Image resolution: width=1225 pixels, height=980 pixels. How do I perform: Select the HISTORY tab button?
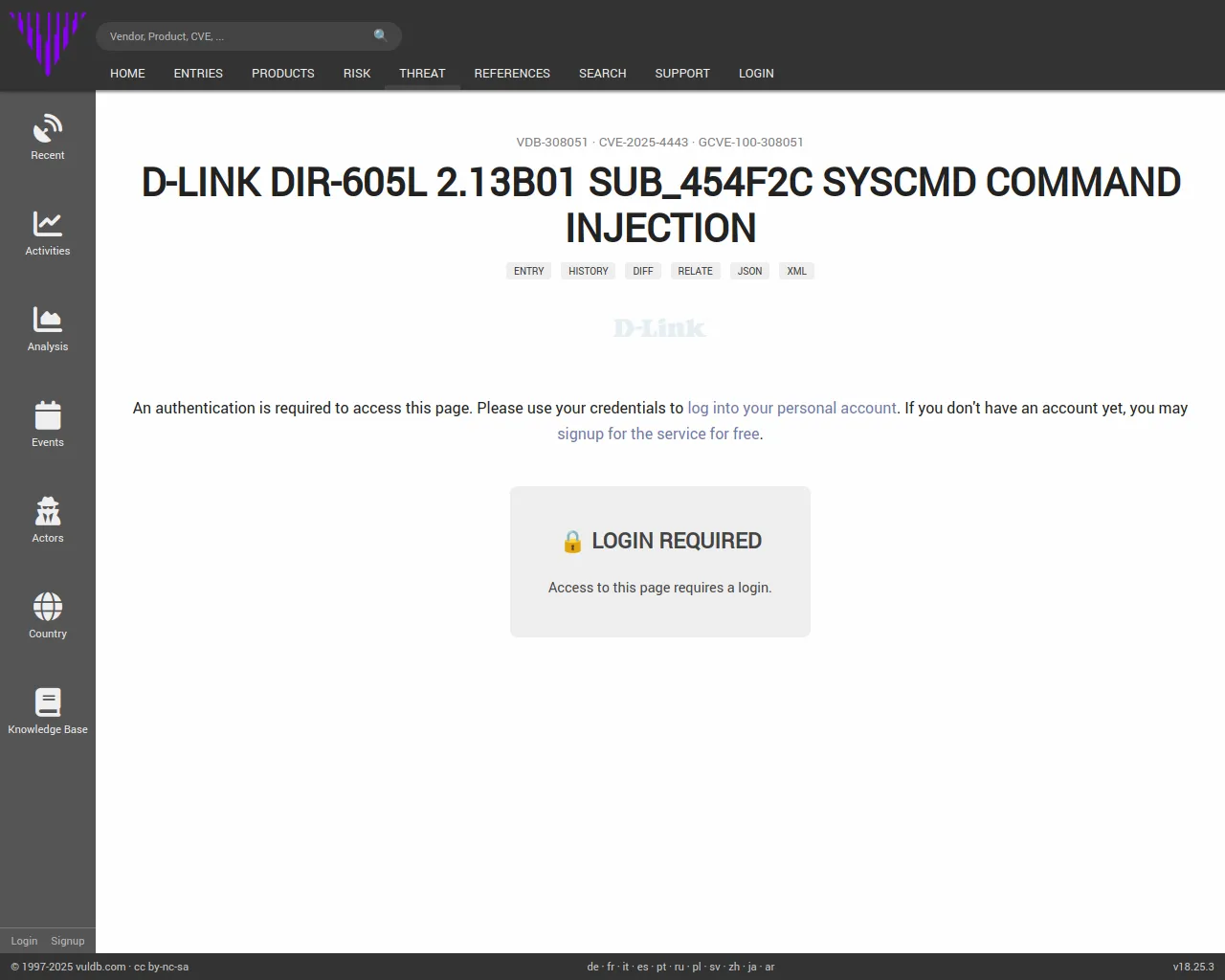click(589, 271)
